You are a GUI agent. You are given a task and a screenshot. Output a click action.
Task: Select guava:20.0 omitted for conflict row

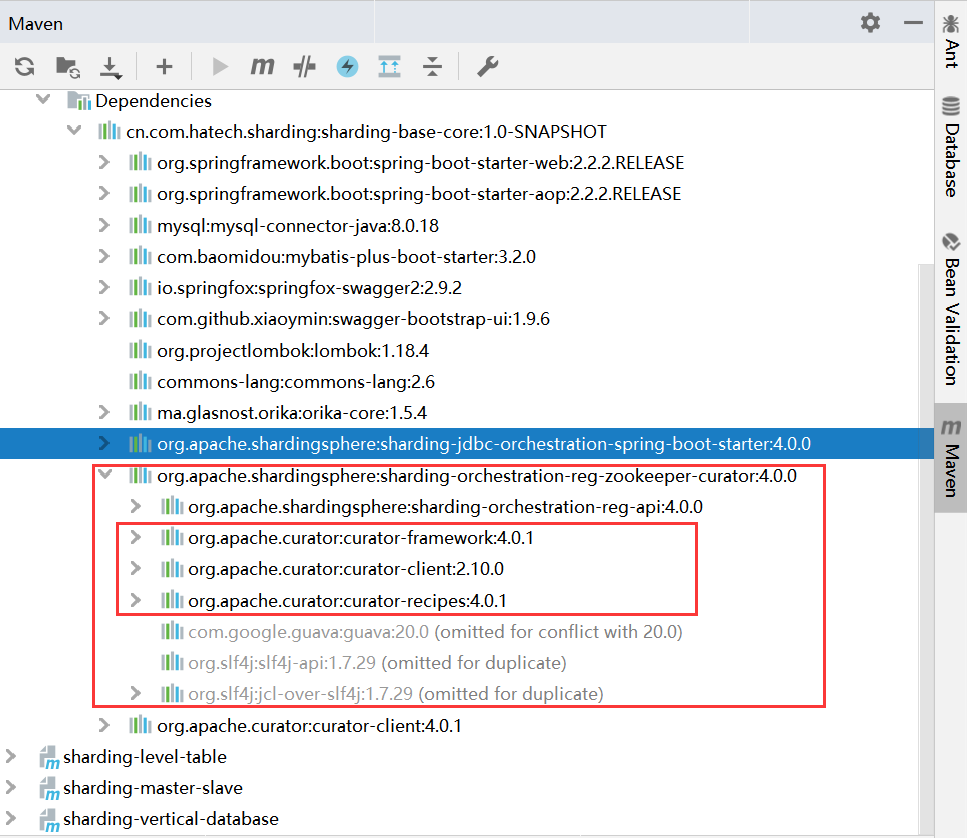point(467,631)
